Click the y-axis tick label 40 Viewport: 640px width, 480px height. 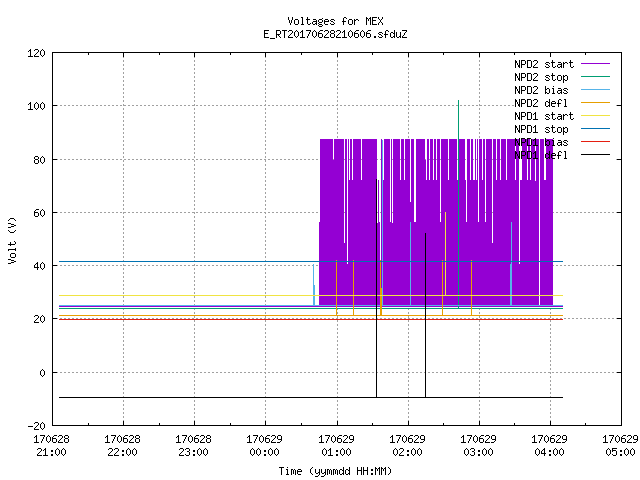(39, 267)
